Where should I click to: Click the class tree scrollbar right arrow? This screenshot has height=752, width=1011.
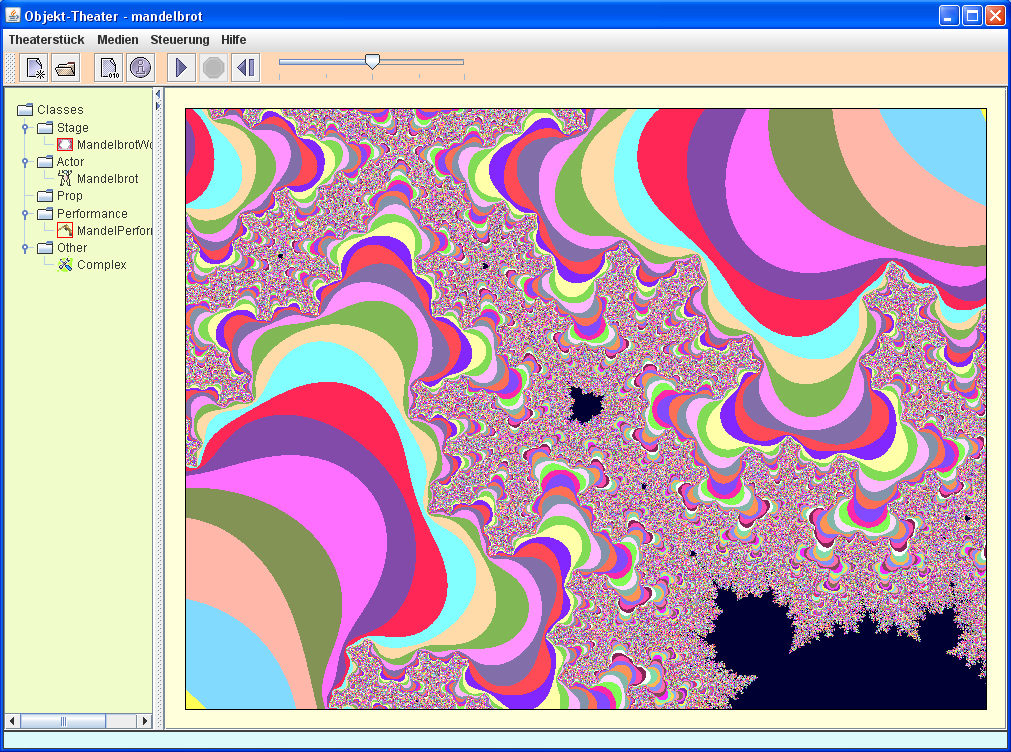pyautogui.click(x=145, y=721)
